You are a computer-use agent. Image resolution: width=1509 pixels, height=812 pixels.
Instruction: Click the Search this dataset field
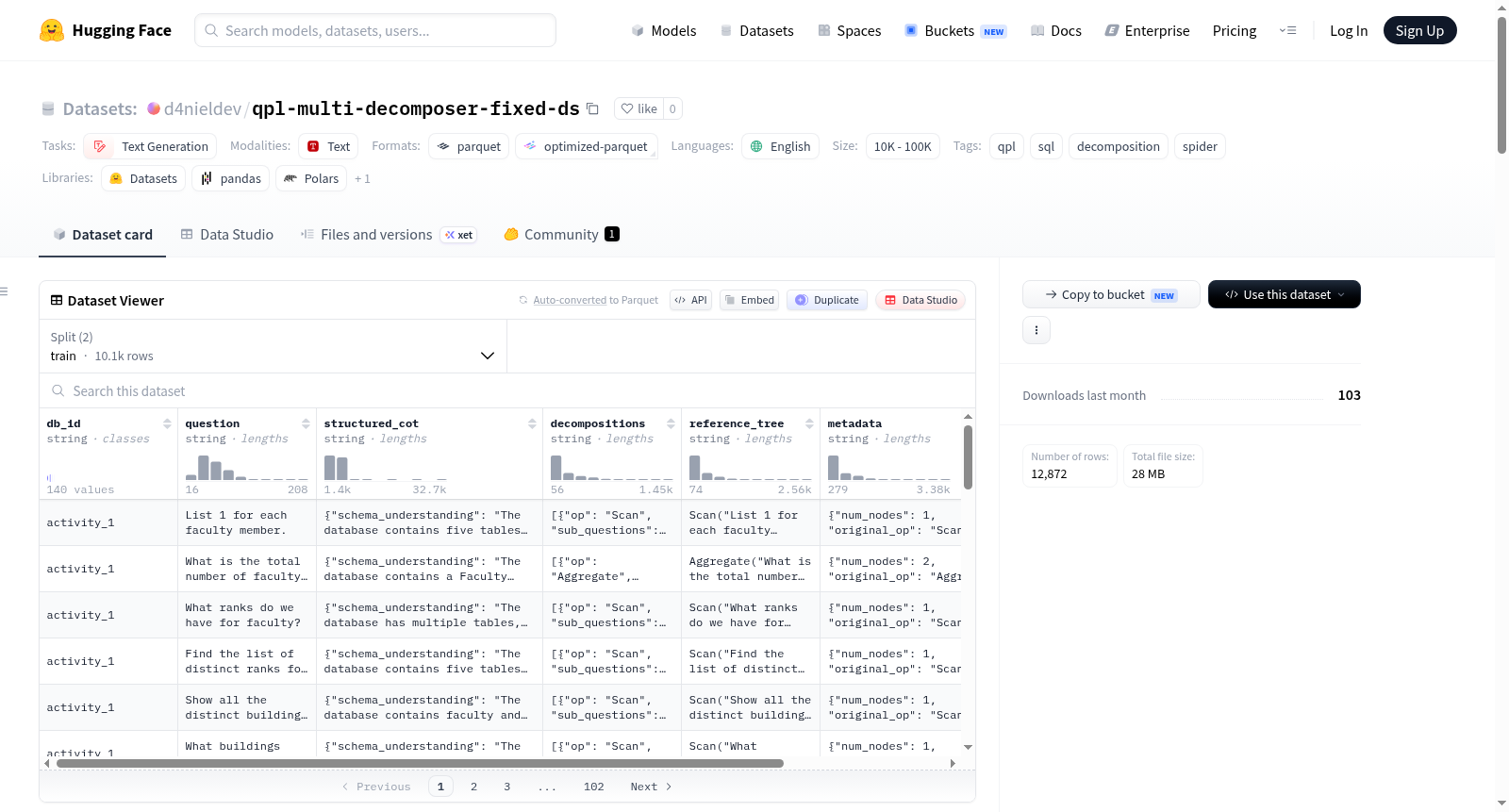point(507,390)
